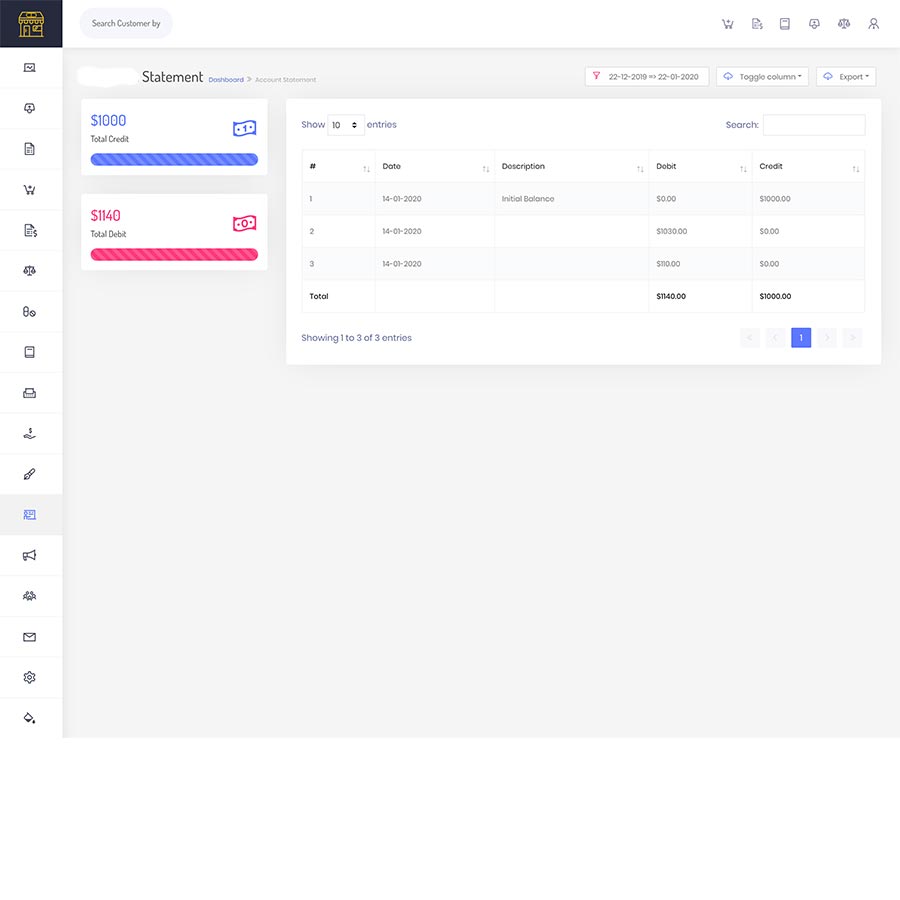Select page 1 in pagination

coord(800,338)
